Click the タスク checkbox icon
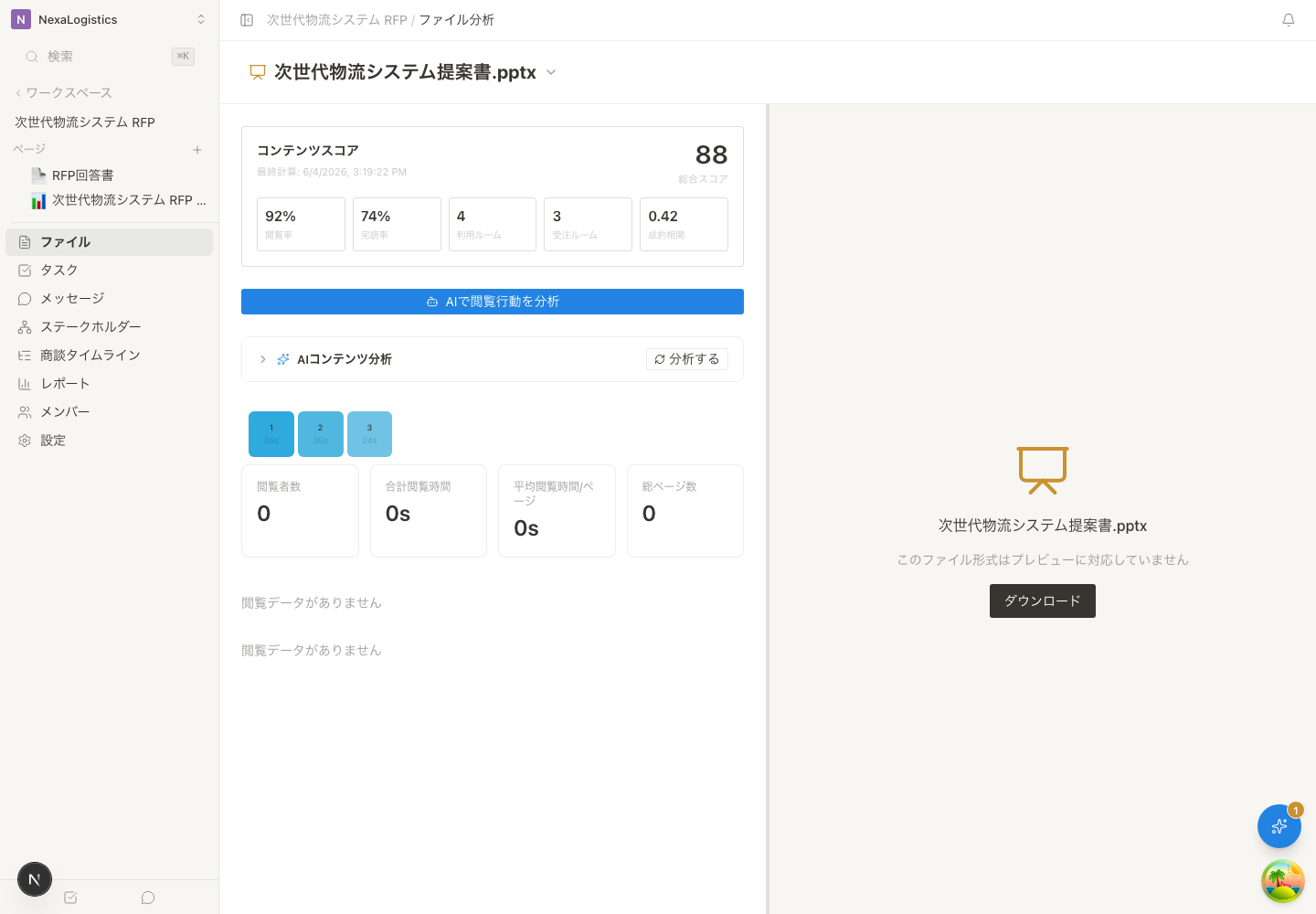The width and height of the screenshot is (1316, 914). 25,271
